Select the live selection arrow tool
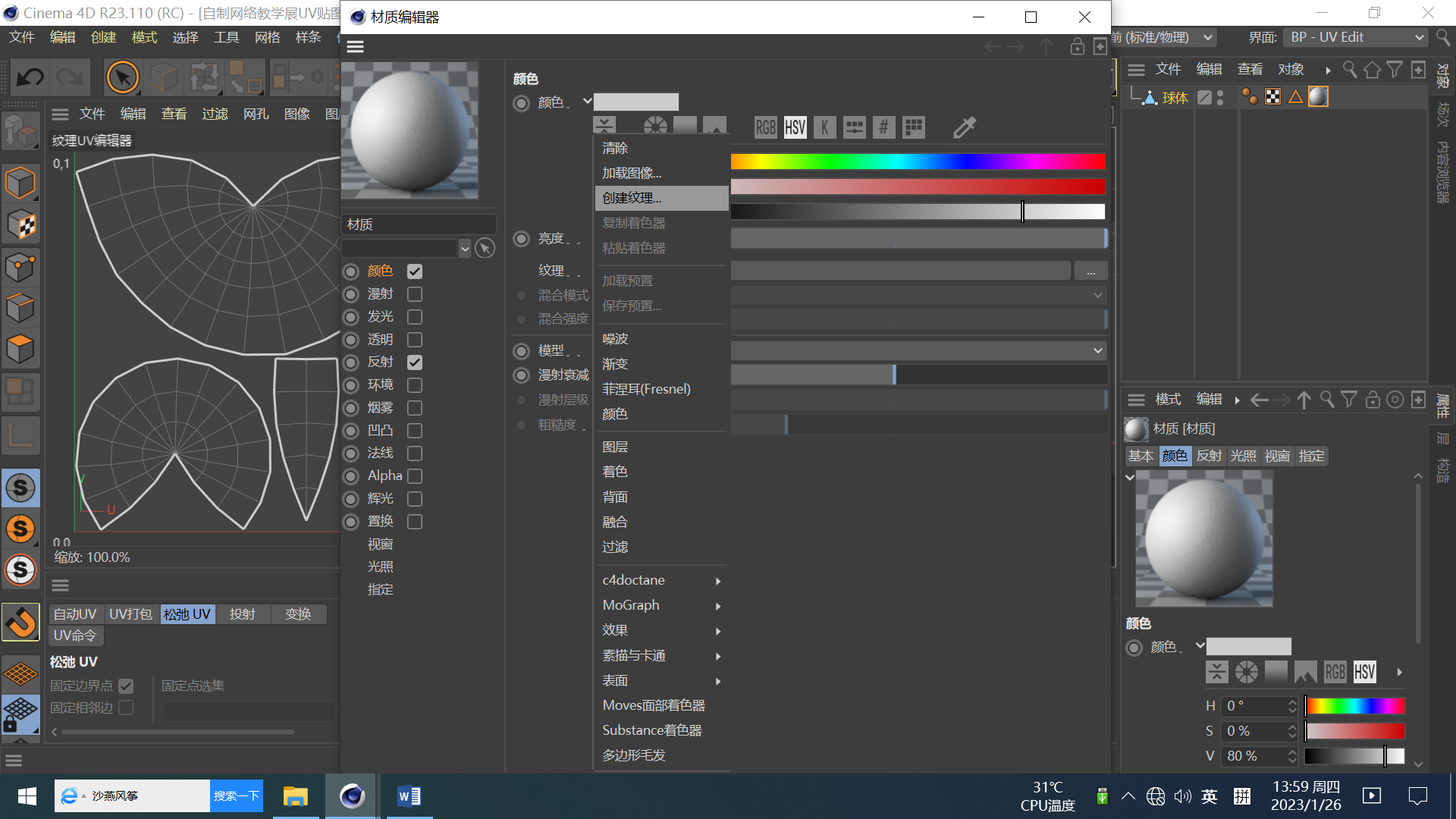The height and width of the screenshot is (819, 1456). [123, 77]
